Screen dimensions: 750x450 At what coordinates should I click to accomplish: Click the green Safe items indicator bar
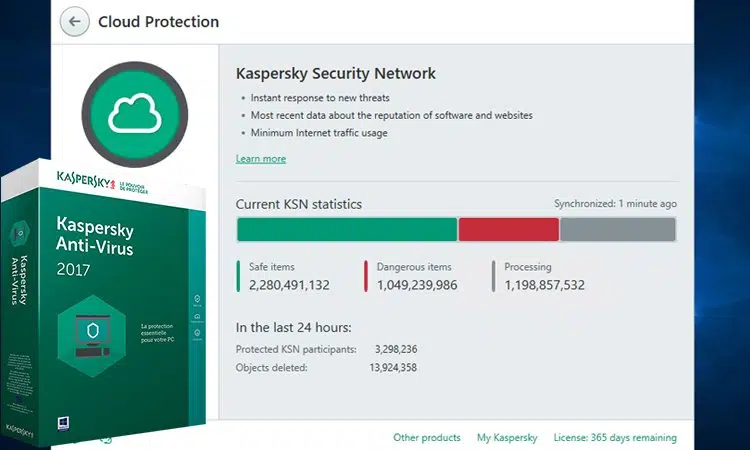click(238, 276)
